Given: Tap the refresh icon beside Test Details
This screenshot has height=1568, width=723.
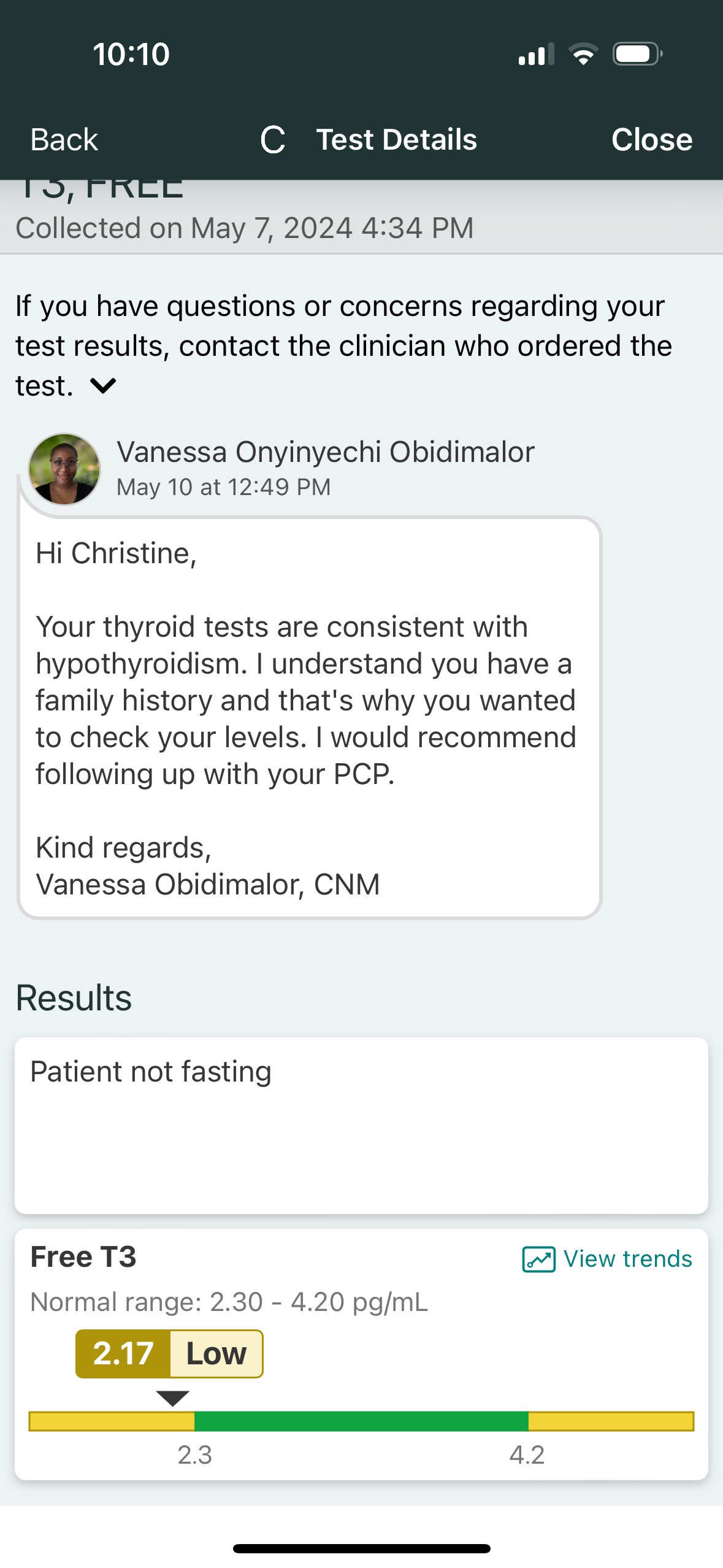Looking at the screenshot, I should click(x=273, y=140).
